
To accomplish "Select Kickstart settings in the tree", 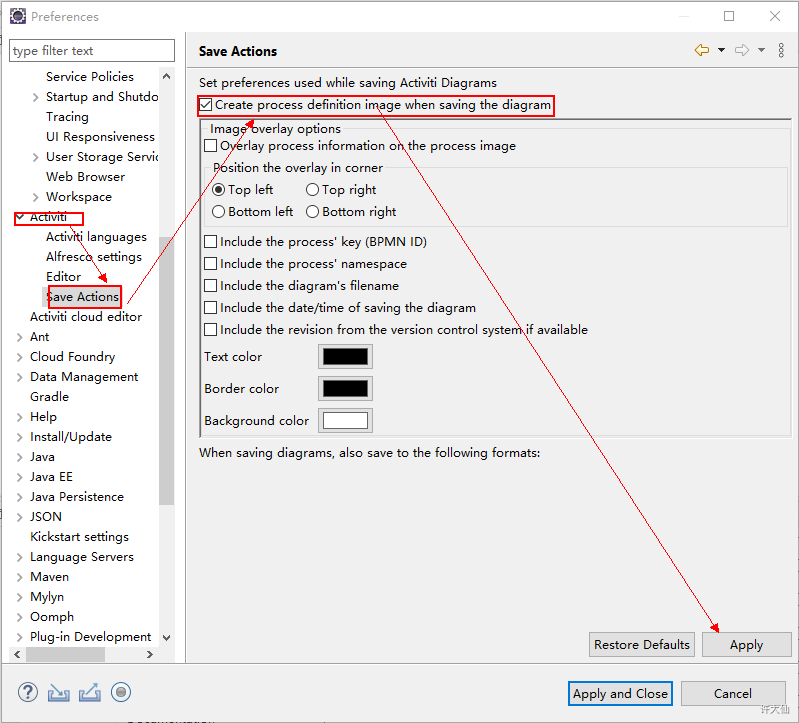I will pos(79,537).
